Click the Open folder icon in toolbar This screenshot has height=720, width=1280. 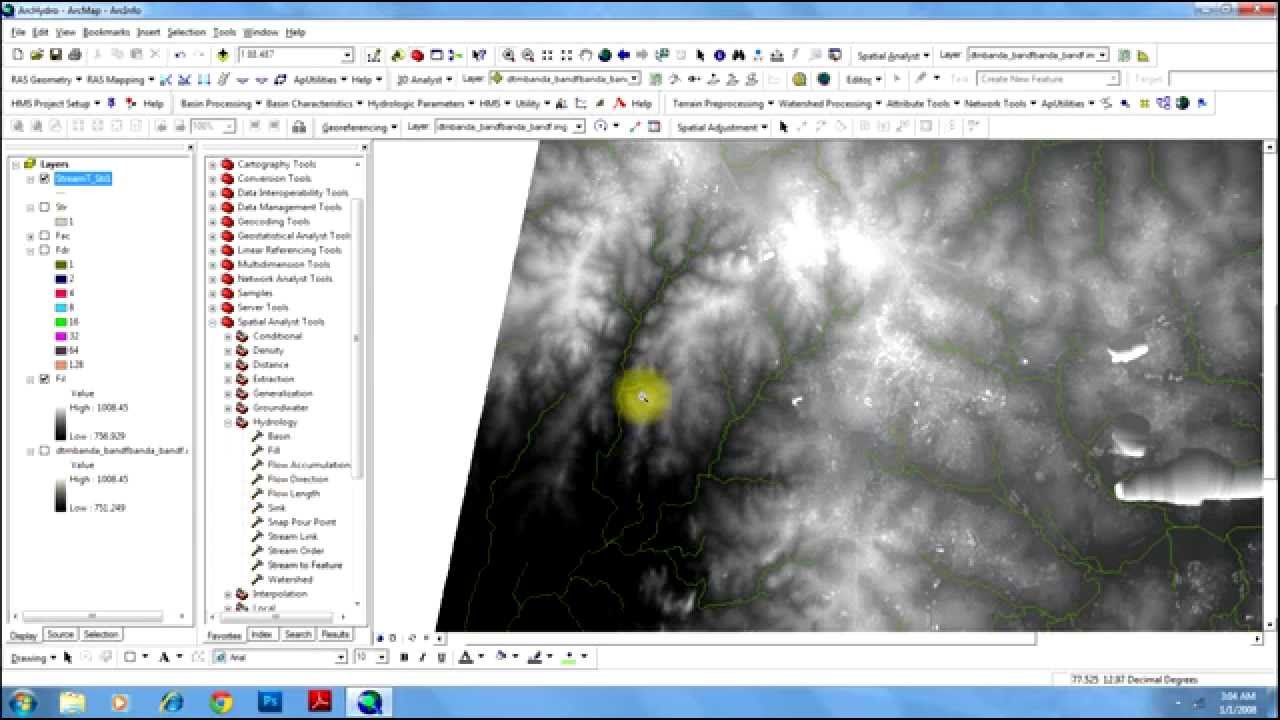[36, 55]
